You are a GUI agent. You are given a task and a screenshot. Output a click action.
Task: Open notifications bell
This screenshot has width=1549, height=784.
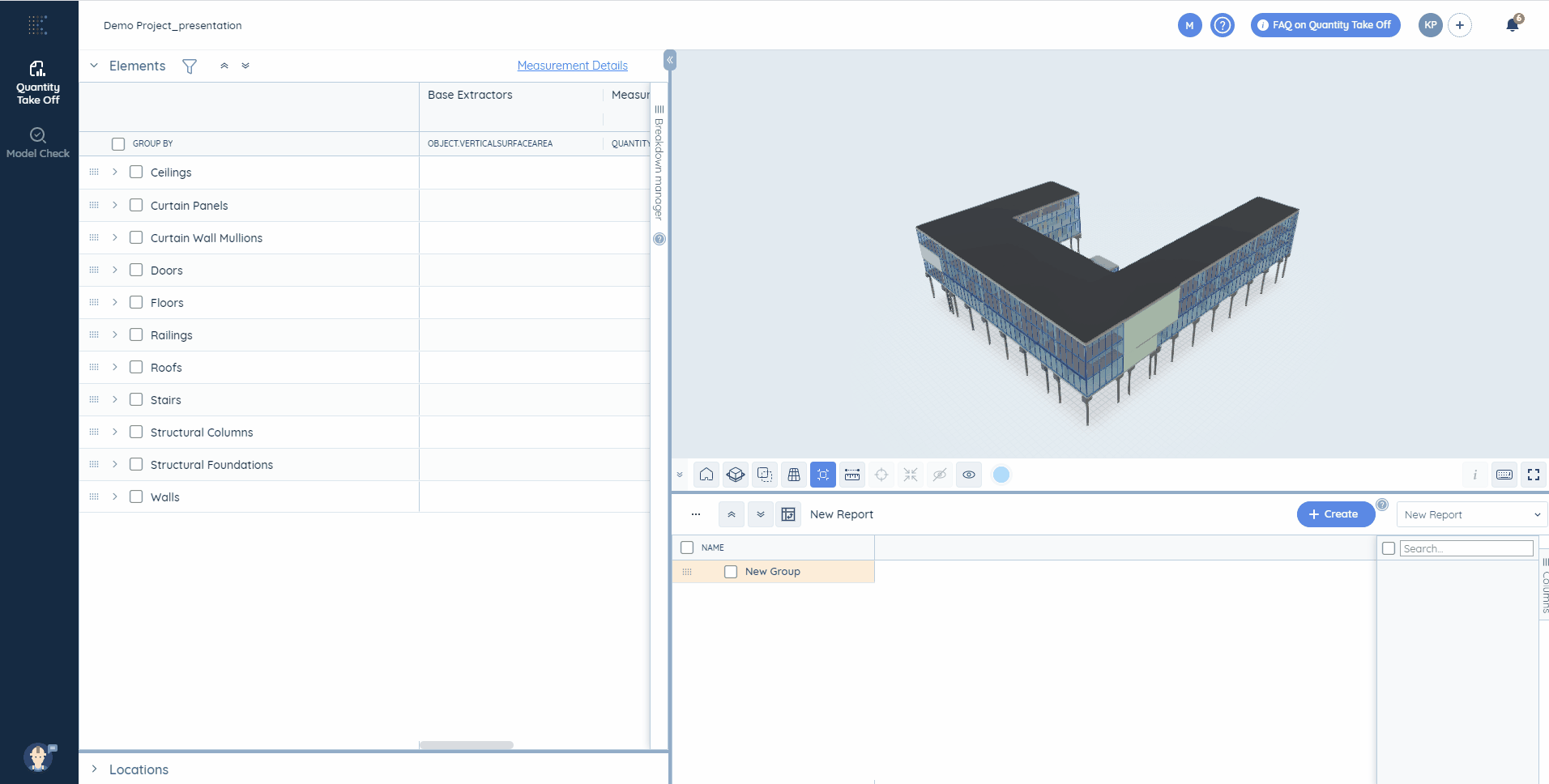tap(1513, 24)
